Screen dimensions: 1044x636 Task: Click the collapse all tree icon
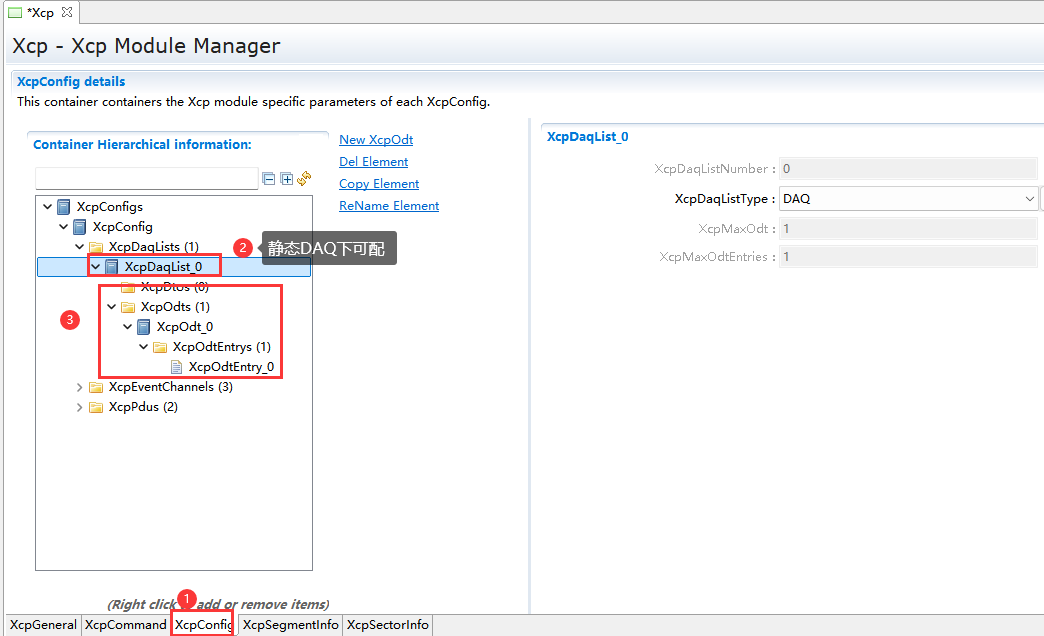pyautogui.click(x=268, y=179)
